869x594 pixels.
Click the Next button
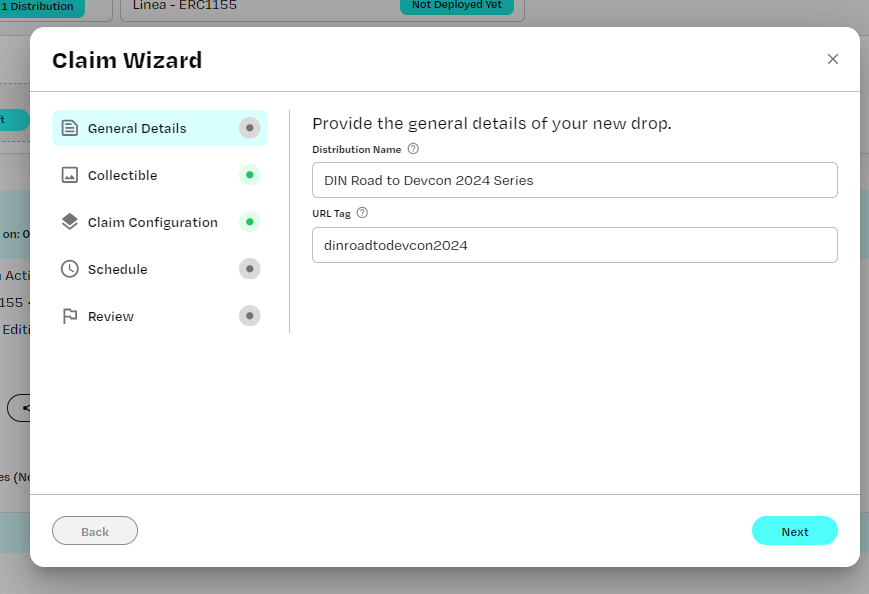(x=795, y=531)
